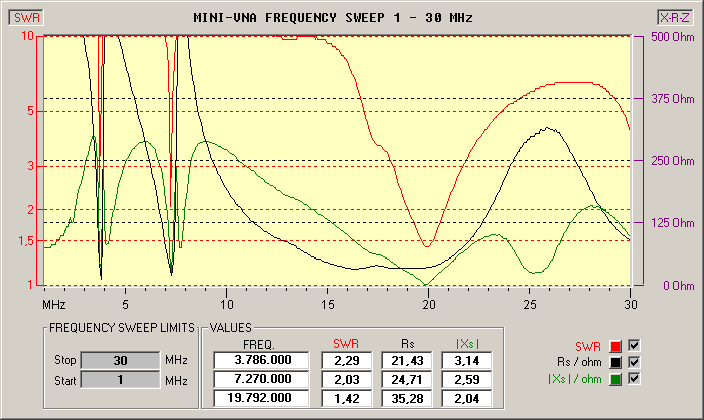Viewport: 704px width, 420px height.
Task: Click the Rs value 35,28
Action: click(x=407, y=398)
